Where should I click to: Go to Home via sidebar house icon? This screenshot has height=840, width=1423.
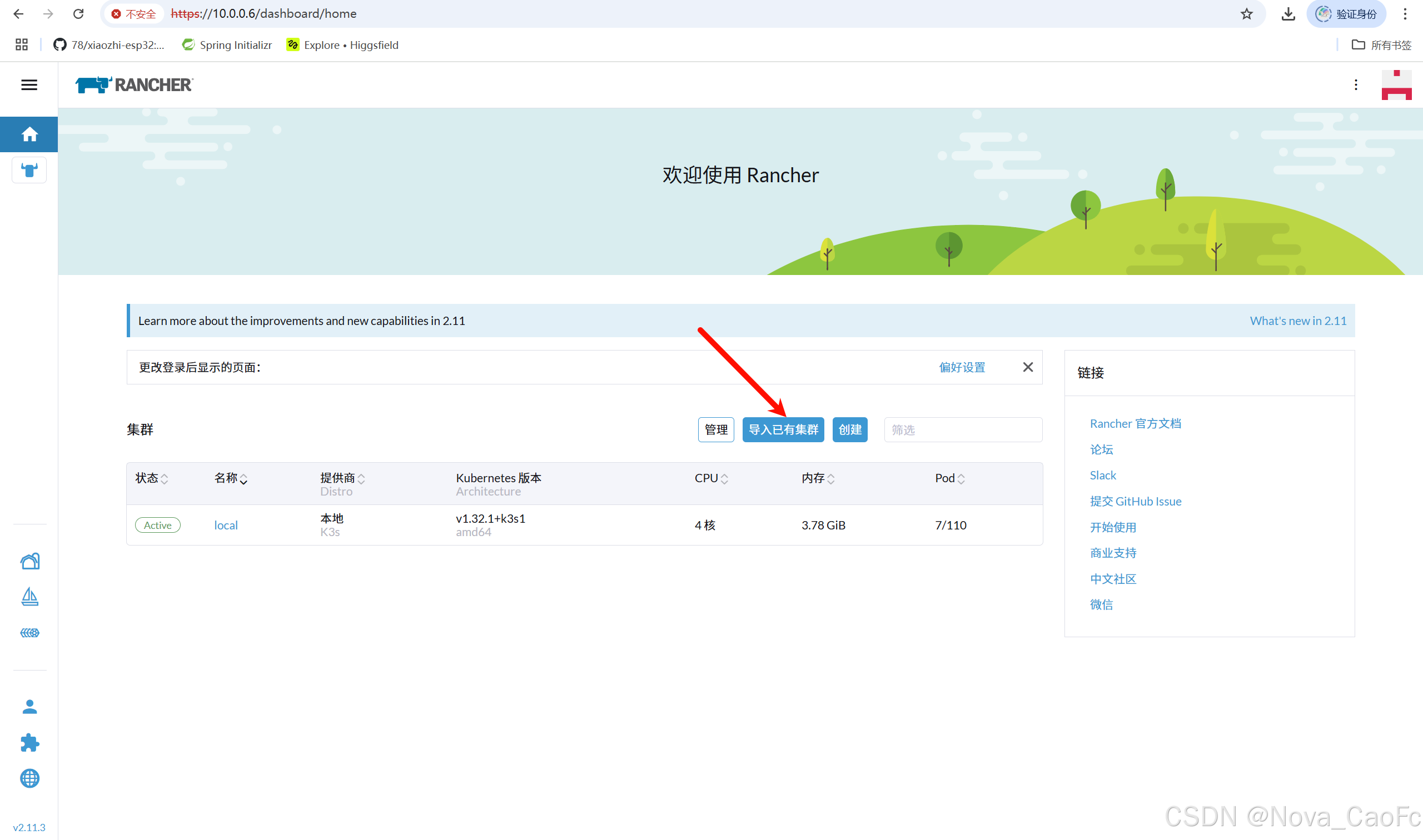(x=29, y=134)
